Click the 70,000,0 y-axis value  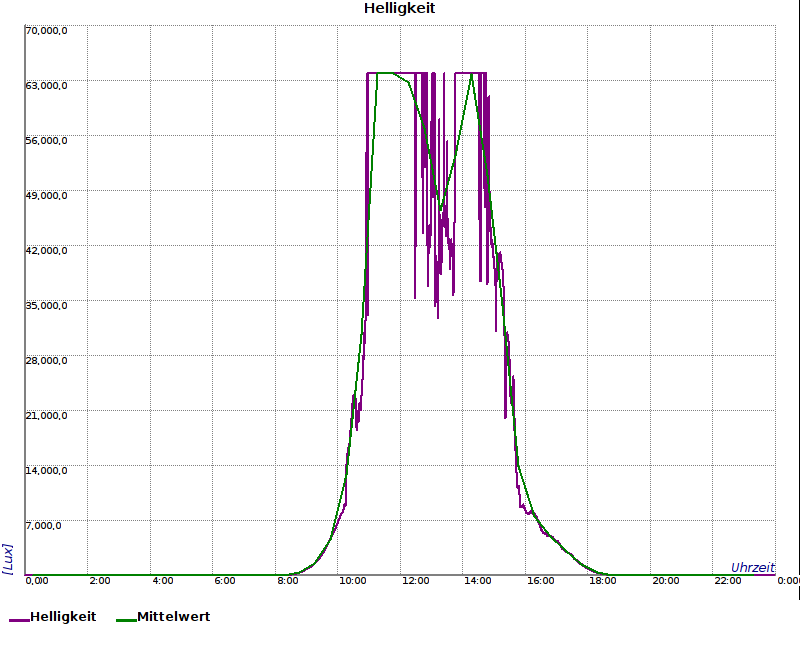tap(46, 31)
